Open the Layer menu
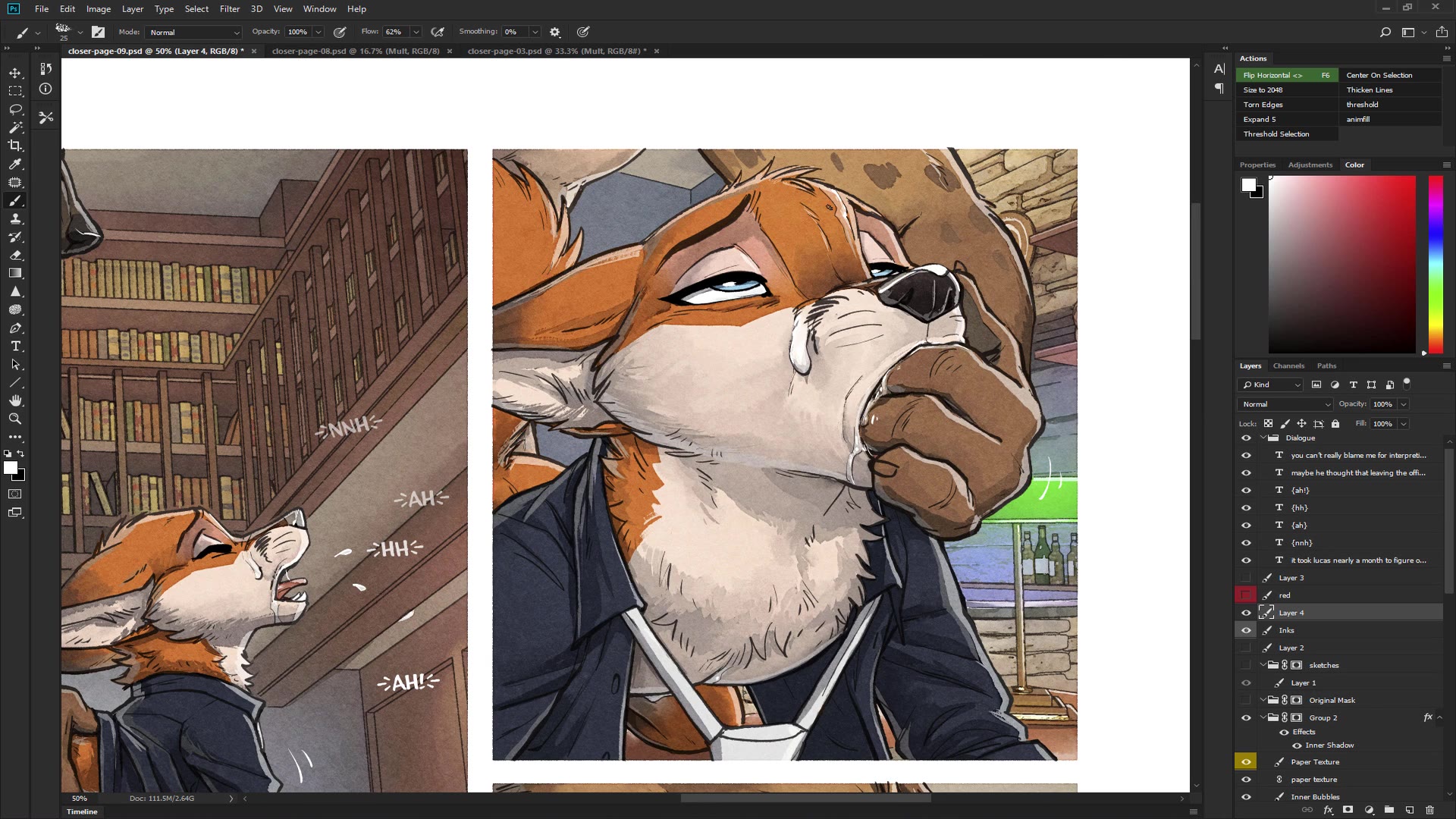The width and height of the screenshot is (1456, 819). click(133, 9)
